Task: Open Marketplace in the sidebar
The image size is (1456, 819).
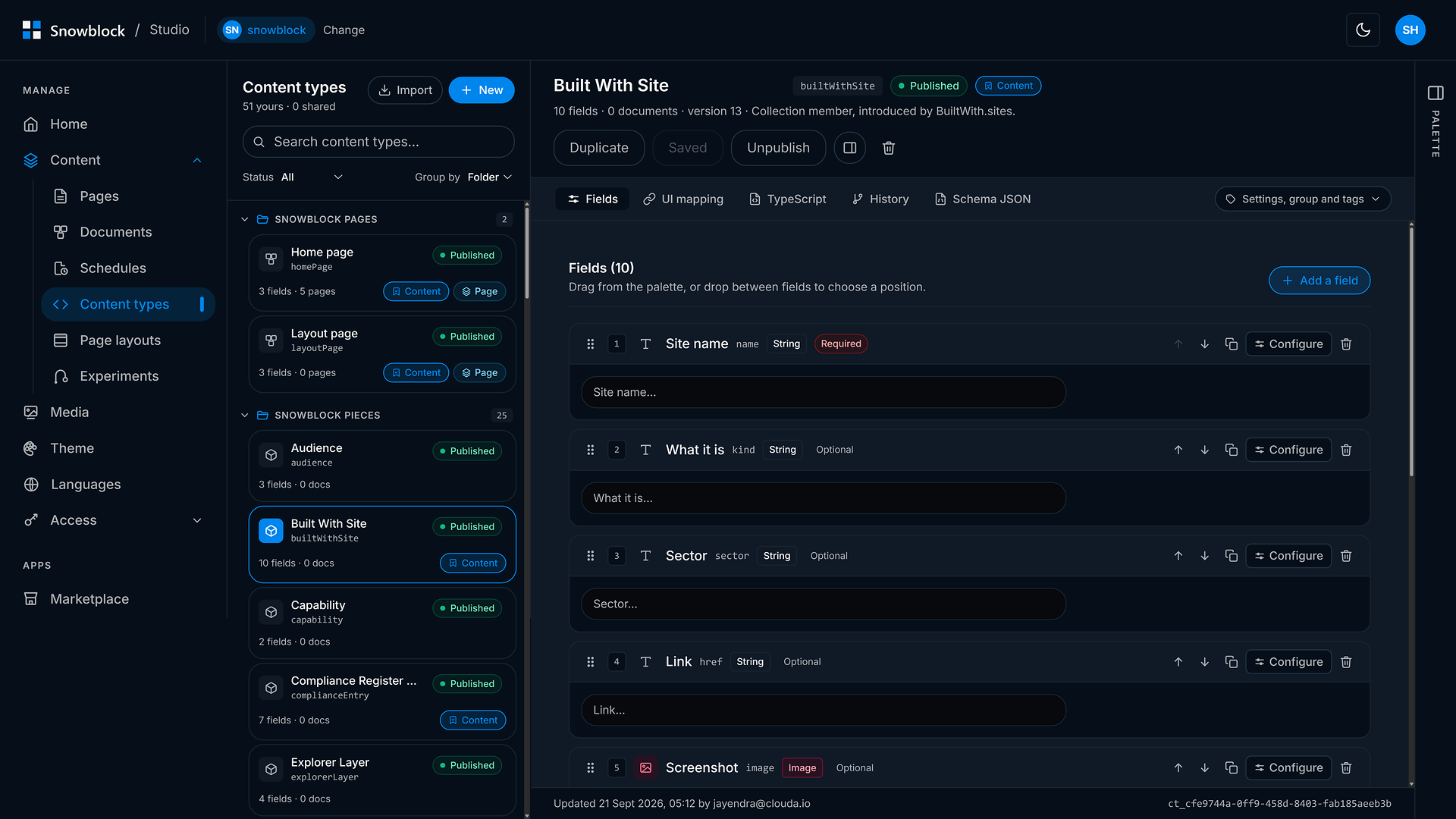Action: tap(89, 599)
